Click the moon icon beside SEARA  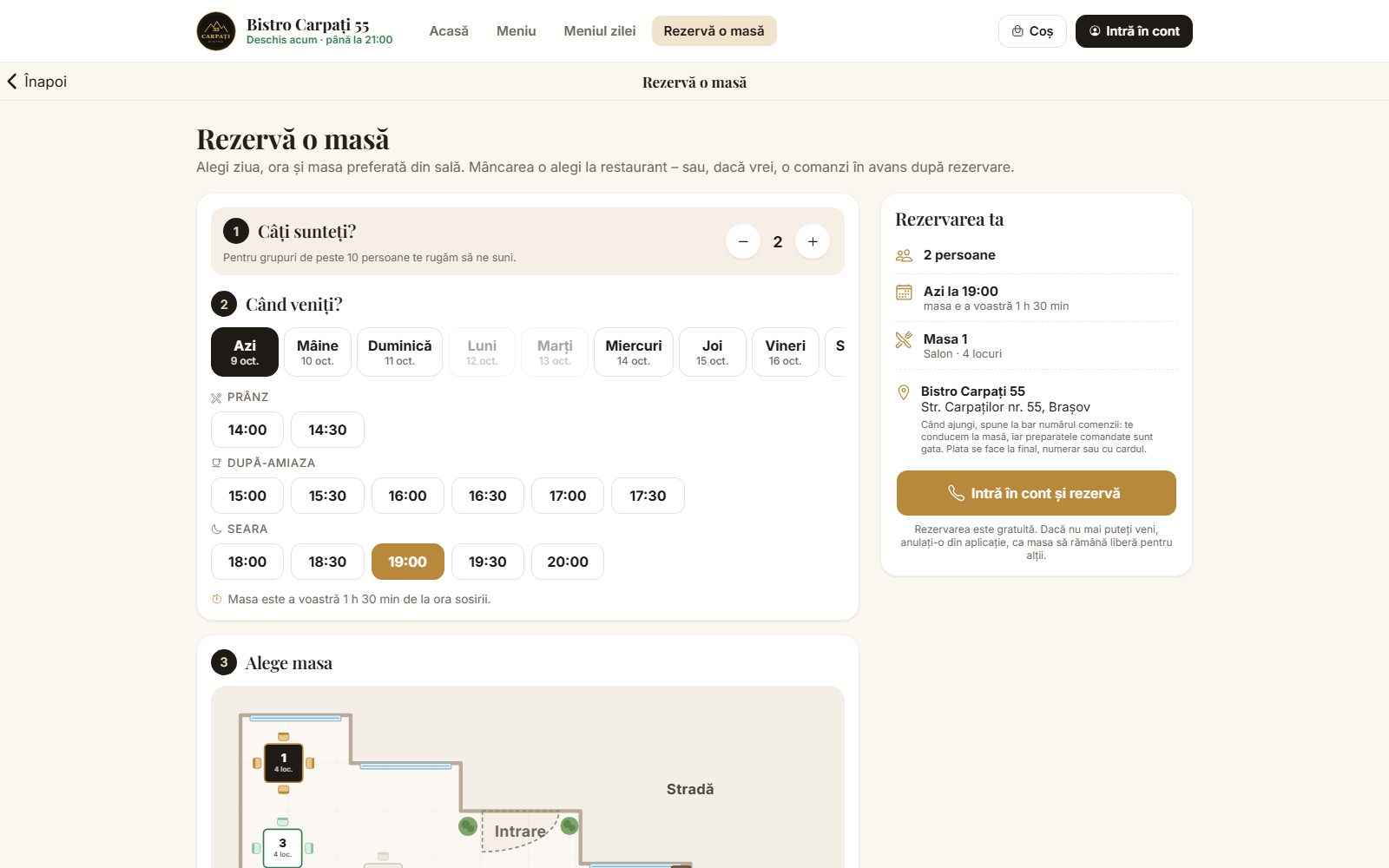tap(216, 529)
